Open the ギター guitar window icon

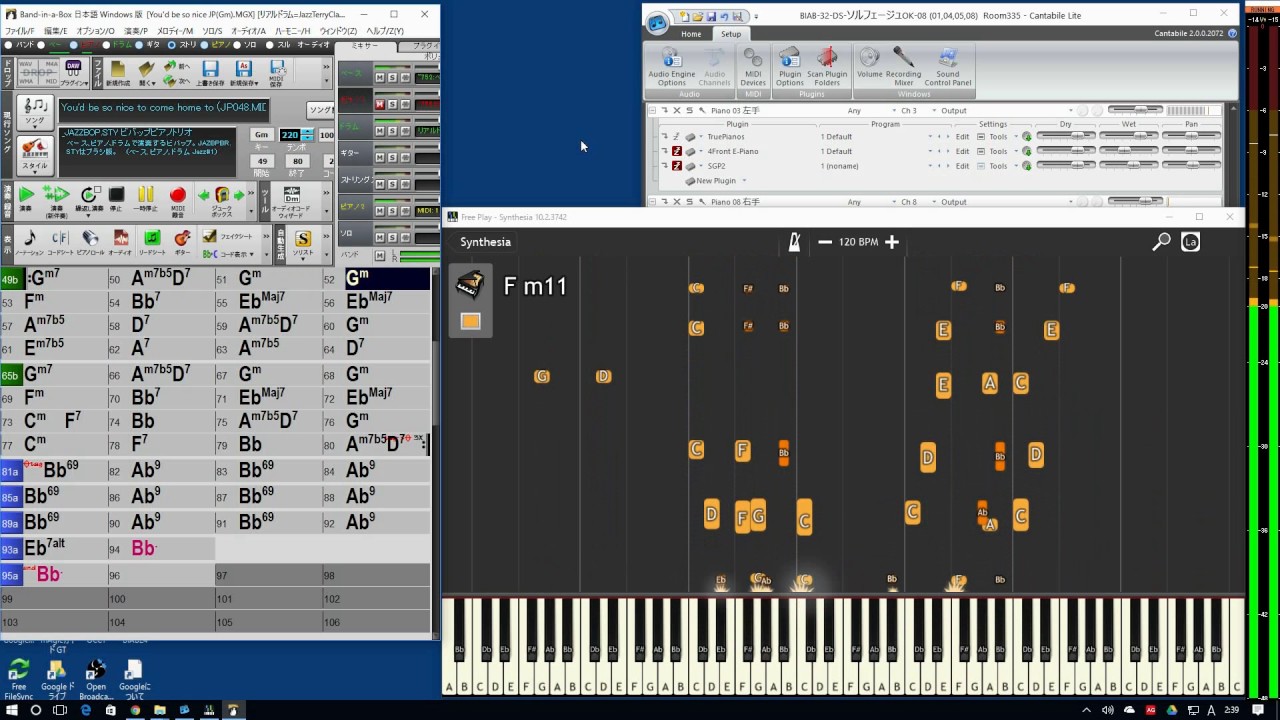click(182, 240)
